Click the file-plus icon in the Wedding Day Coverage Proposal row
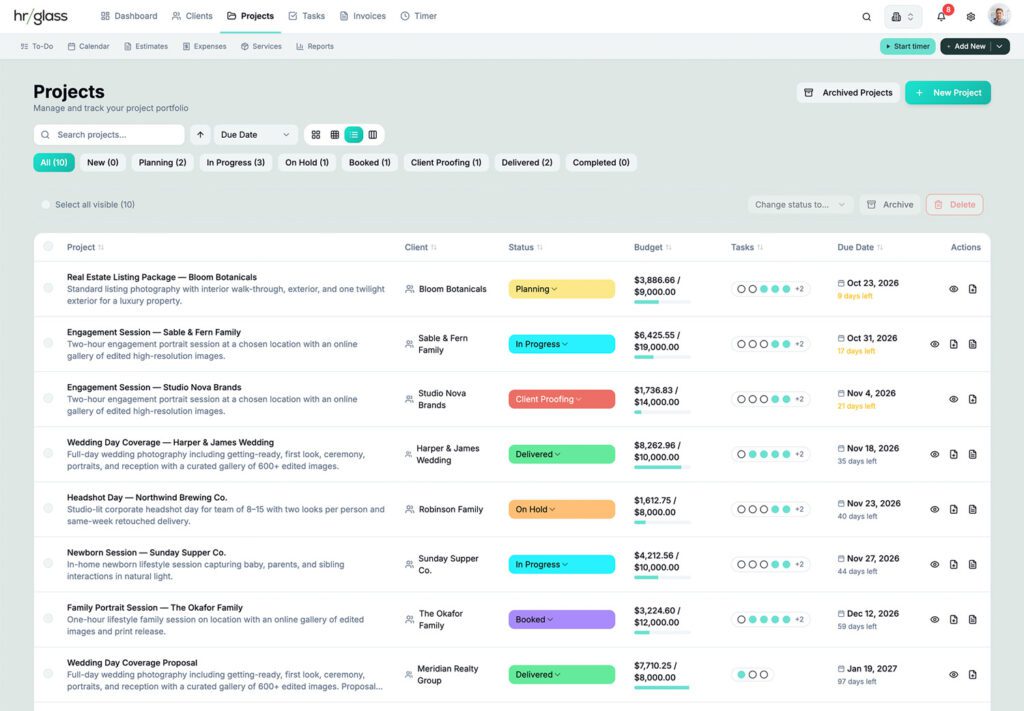Image resolution: width=1024 pixels, height=711 pixels. click(972, 674)
